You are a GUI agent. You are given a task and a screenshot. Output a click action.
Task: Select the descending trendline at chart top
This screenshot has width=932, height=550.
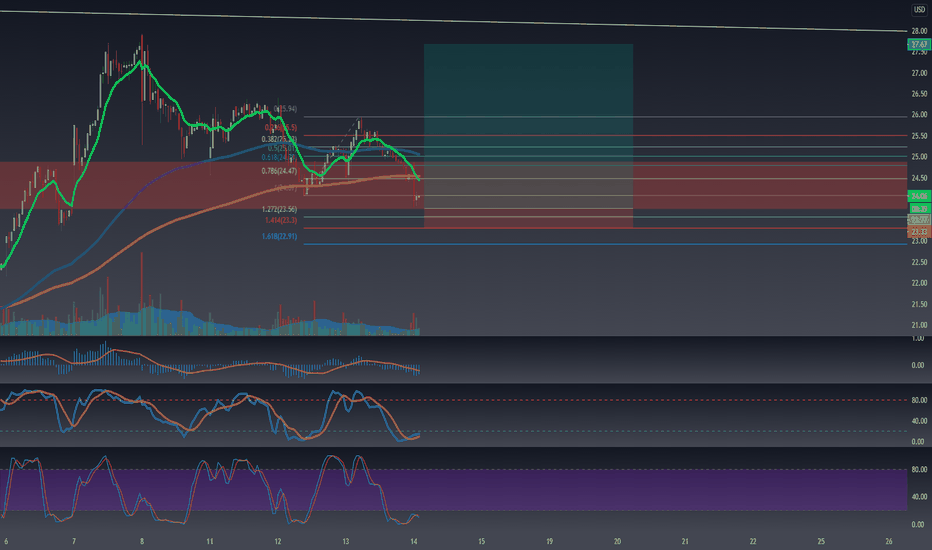(x=454, y=21)
